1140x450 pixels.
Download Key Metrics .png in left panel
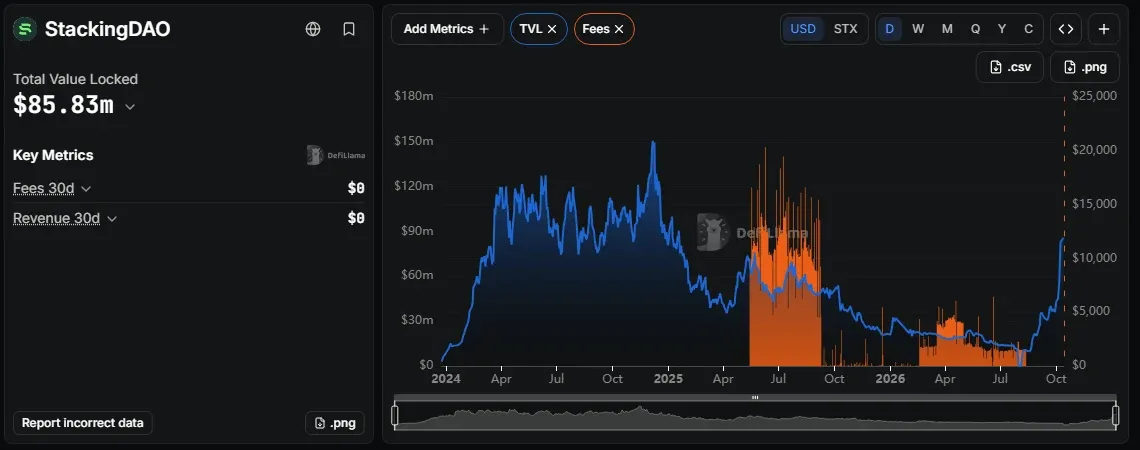[x=335, y=423]
